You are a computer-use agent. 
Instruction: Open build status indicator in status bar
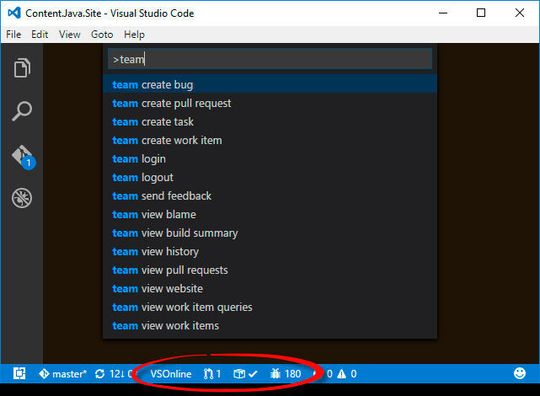coord(245,374)
